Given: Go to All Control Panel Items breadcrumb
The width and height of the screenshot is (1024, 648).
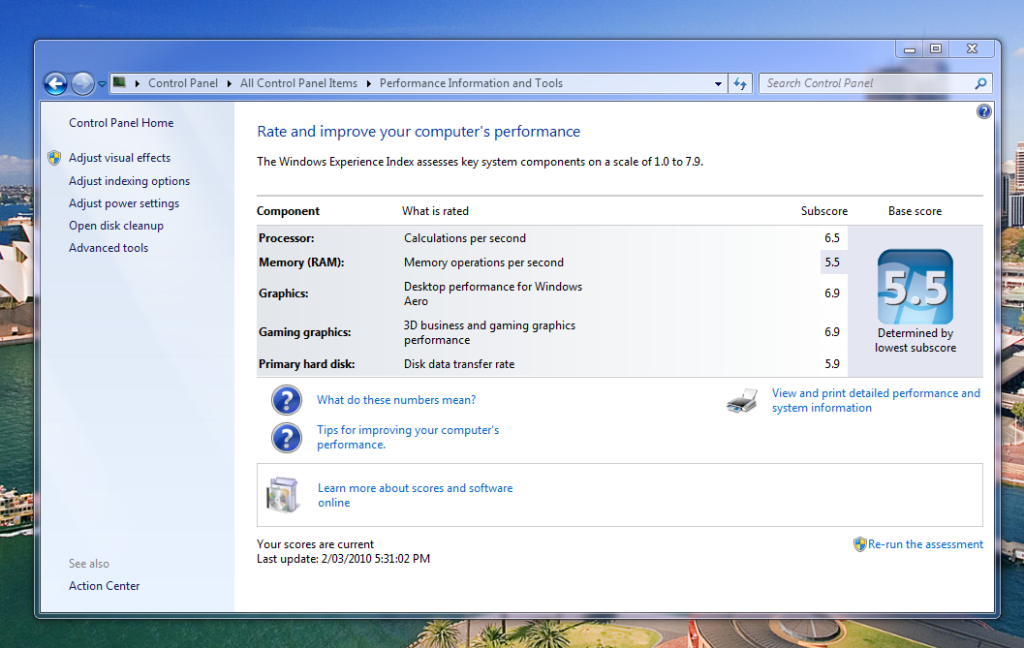Looking at the screenshot, I should [x=298, y=83].
